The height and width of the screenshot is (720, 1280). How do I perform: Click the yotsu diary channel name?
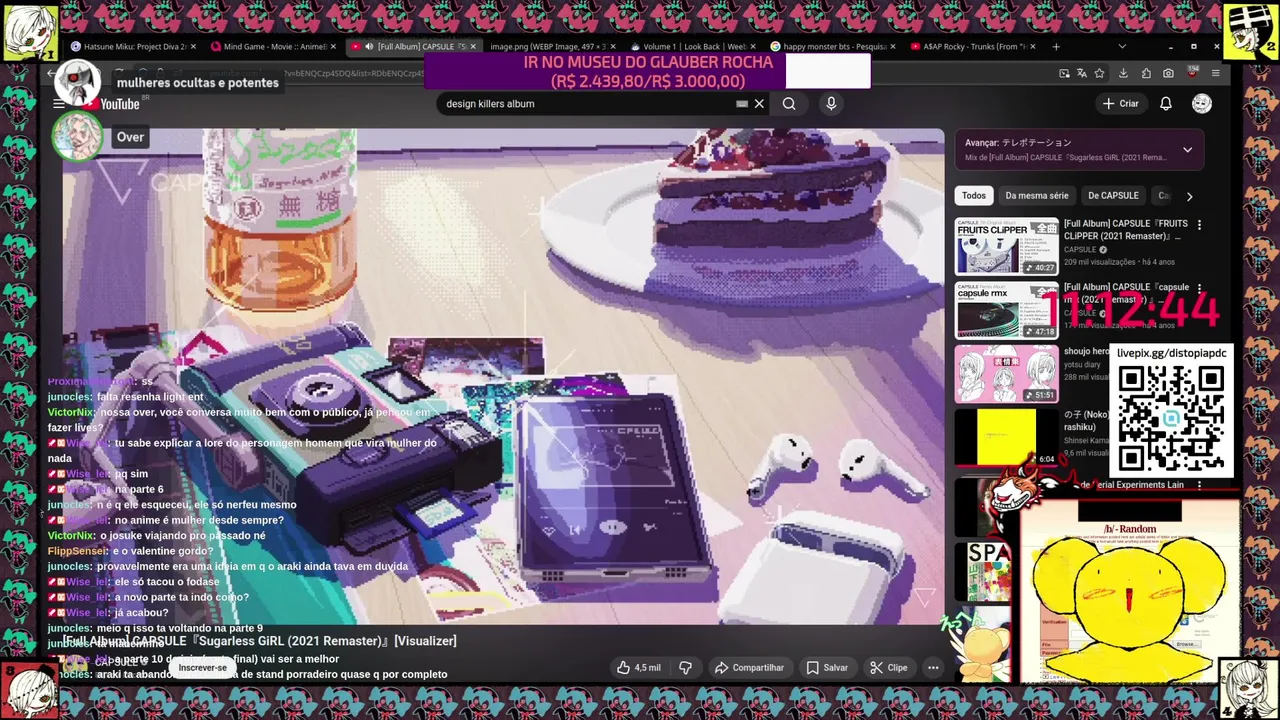(x=1085, y=365)
